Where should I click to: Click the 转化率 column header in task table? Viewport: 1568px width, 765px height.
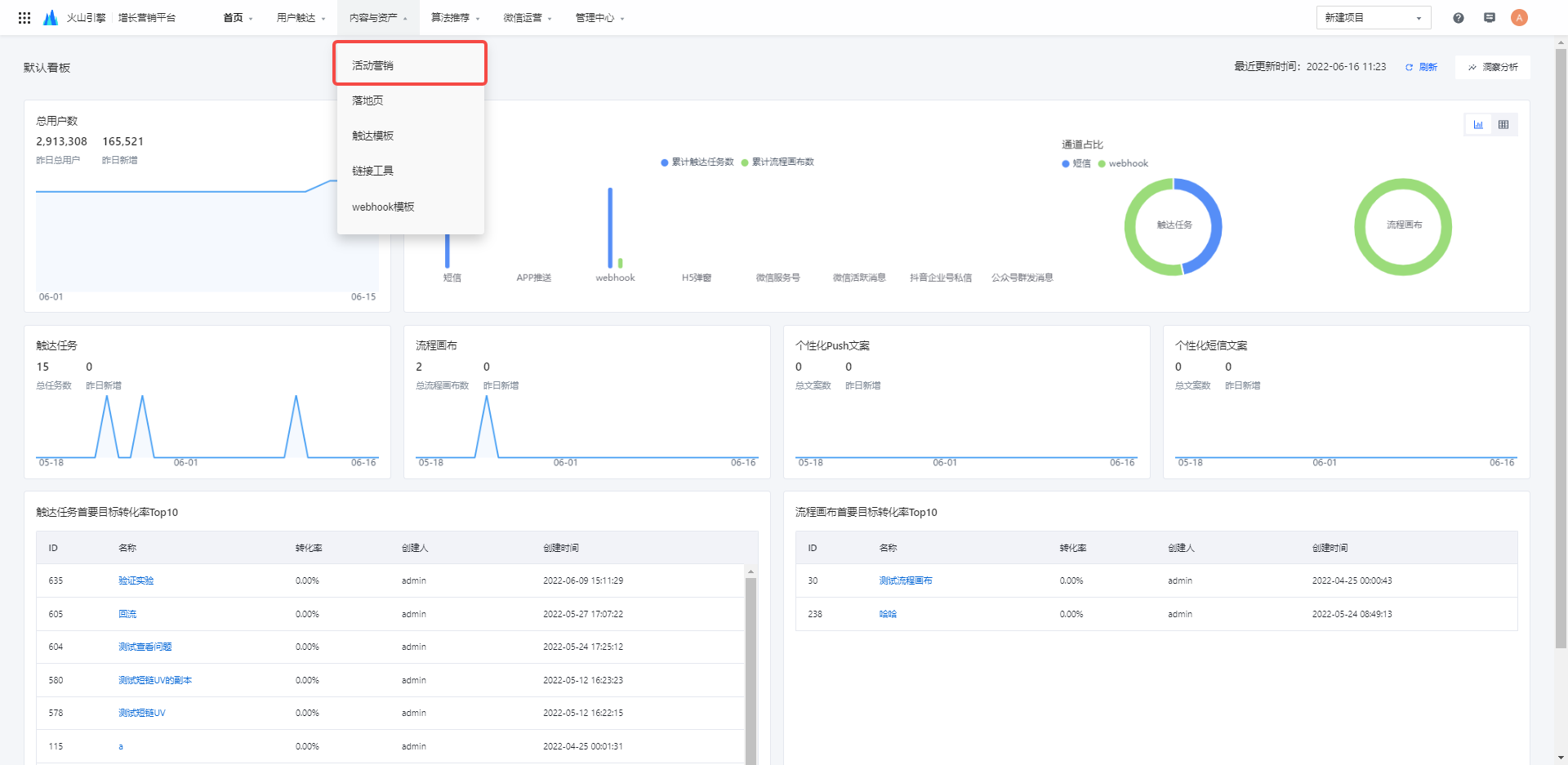(x=309, y=548)
